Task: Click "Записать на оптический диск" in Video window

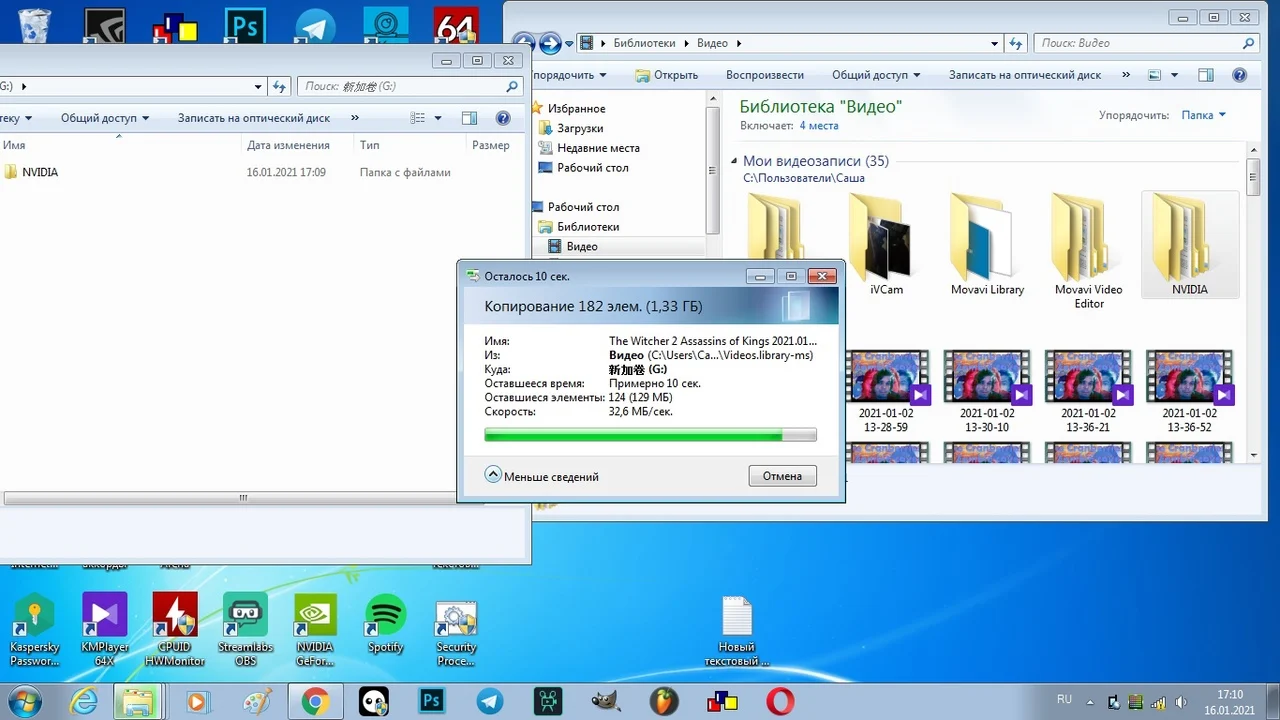Action: (x=1024, y=75)
